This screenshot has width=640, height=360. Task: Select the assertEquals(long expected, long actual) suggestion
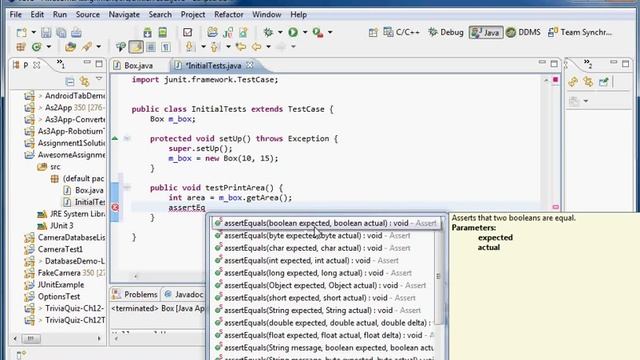pos(323,273)
